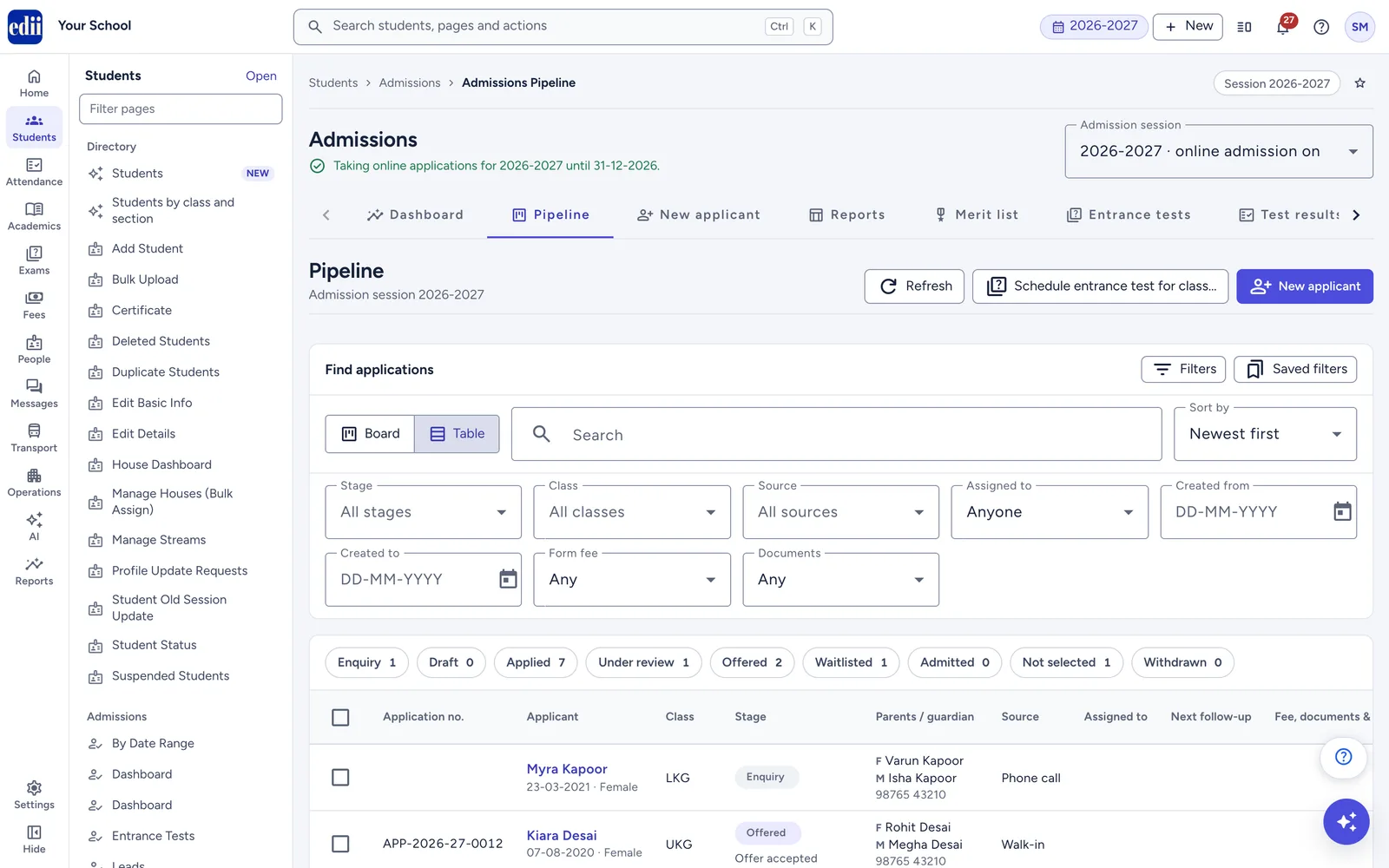
Task: Click the help question-mark icon in header
Action: click(1321, 27)
